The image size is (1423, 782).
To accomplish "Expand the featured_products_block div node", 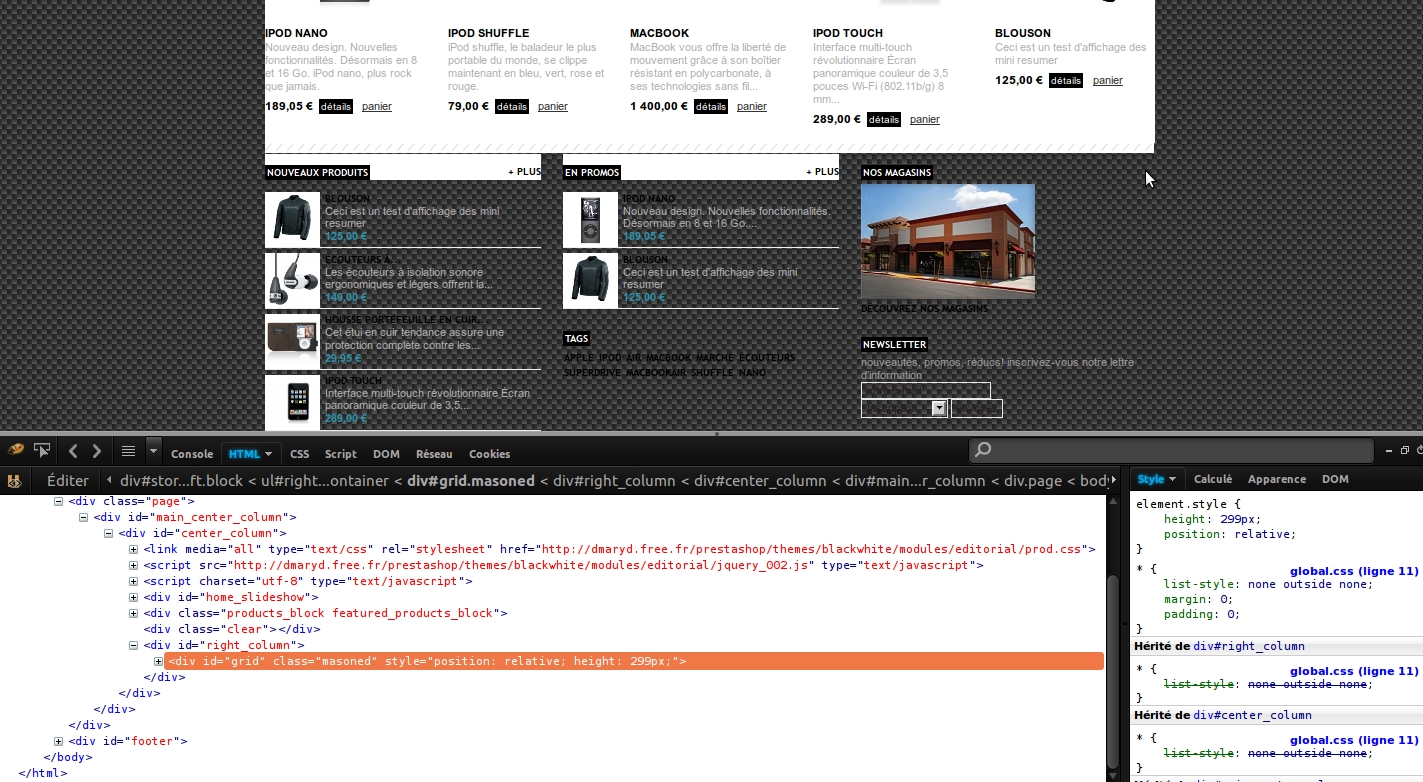I will [134, 613].
